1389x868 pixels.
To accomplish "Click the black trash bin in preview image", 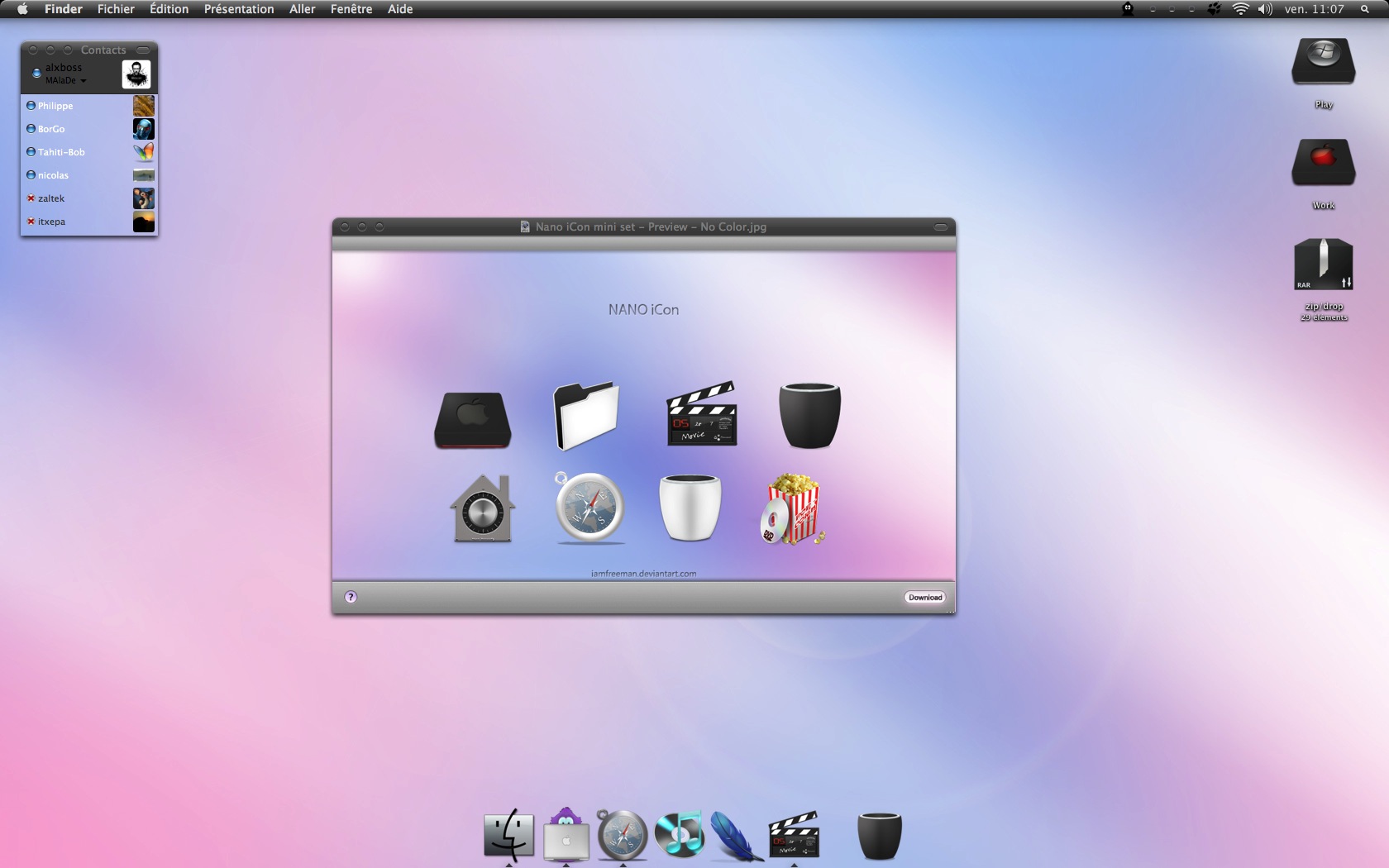I will tap(809, 416).
